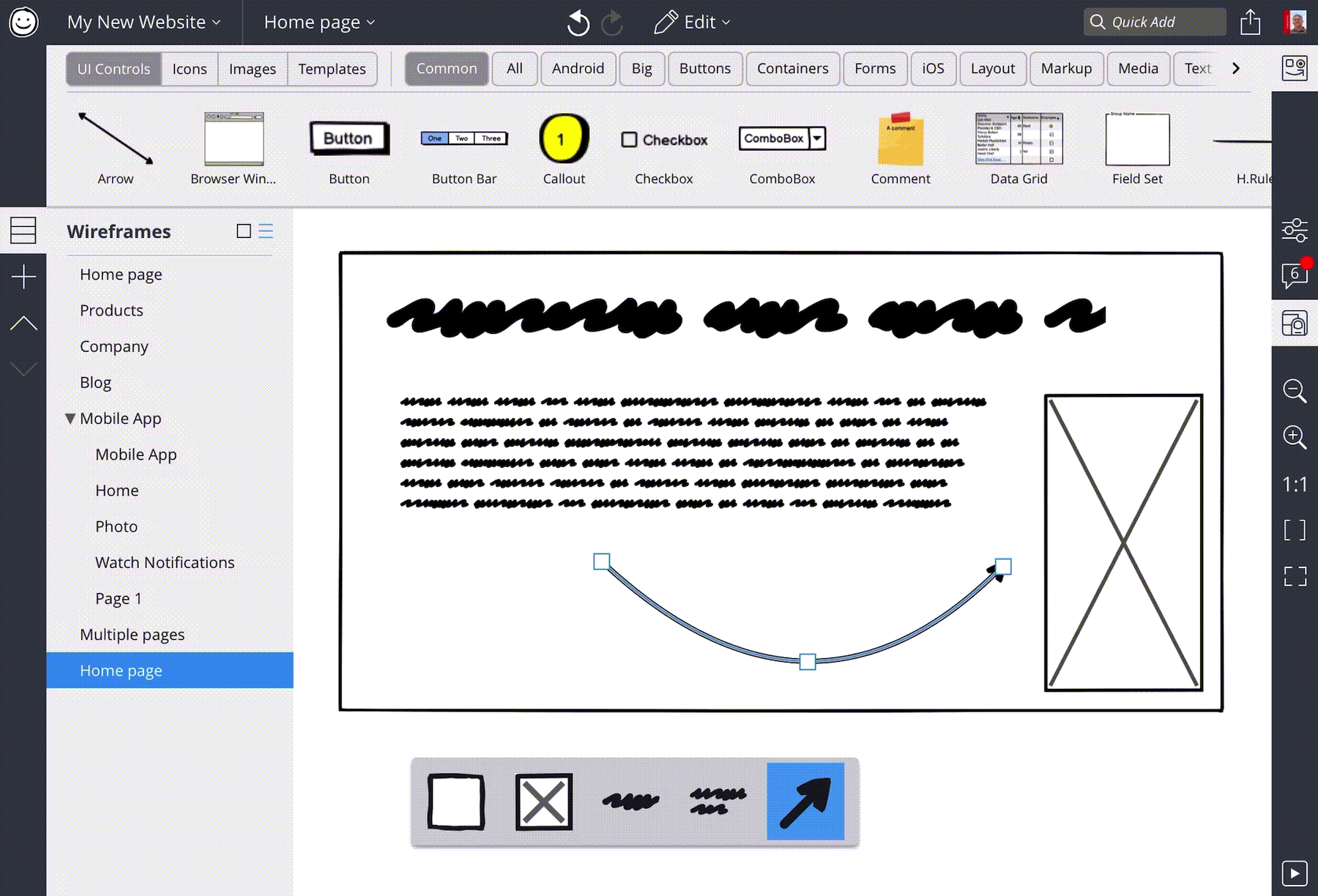
Task: Select the image placeholder sketch tool
Action: (x=543, y=802)
